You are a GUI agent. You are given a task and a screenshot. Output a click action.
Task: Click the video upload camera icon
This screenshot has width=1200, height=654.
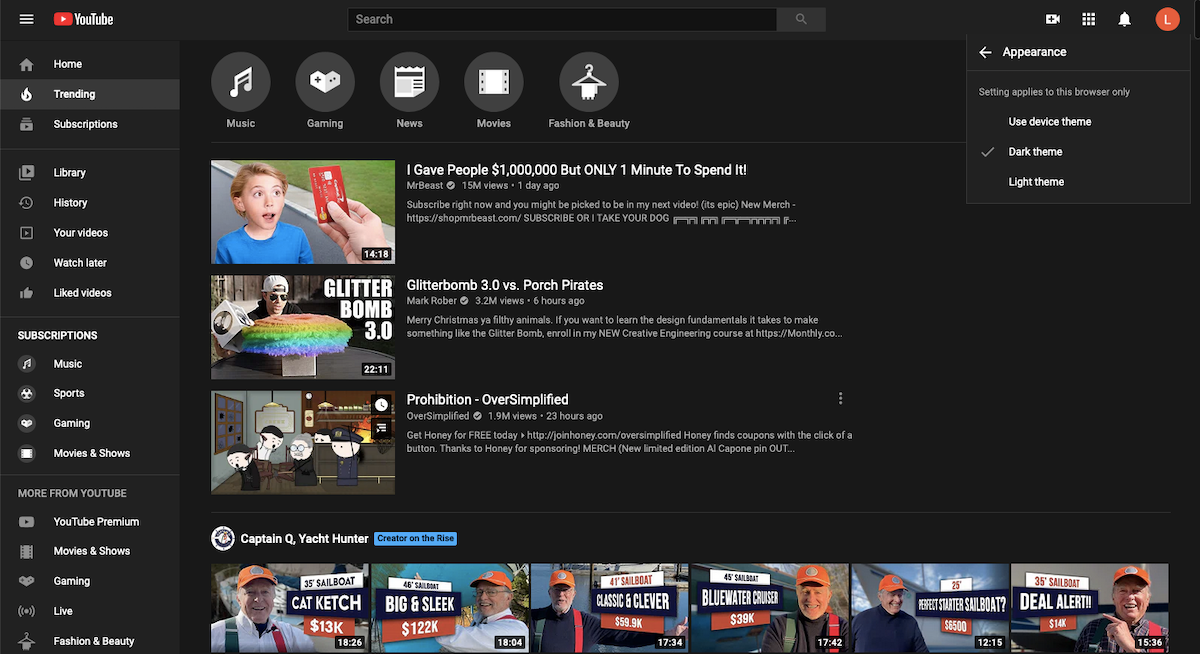click(1052, 18)
